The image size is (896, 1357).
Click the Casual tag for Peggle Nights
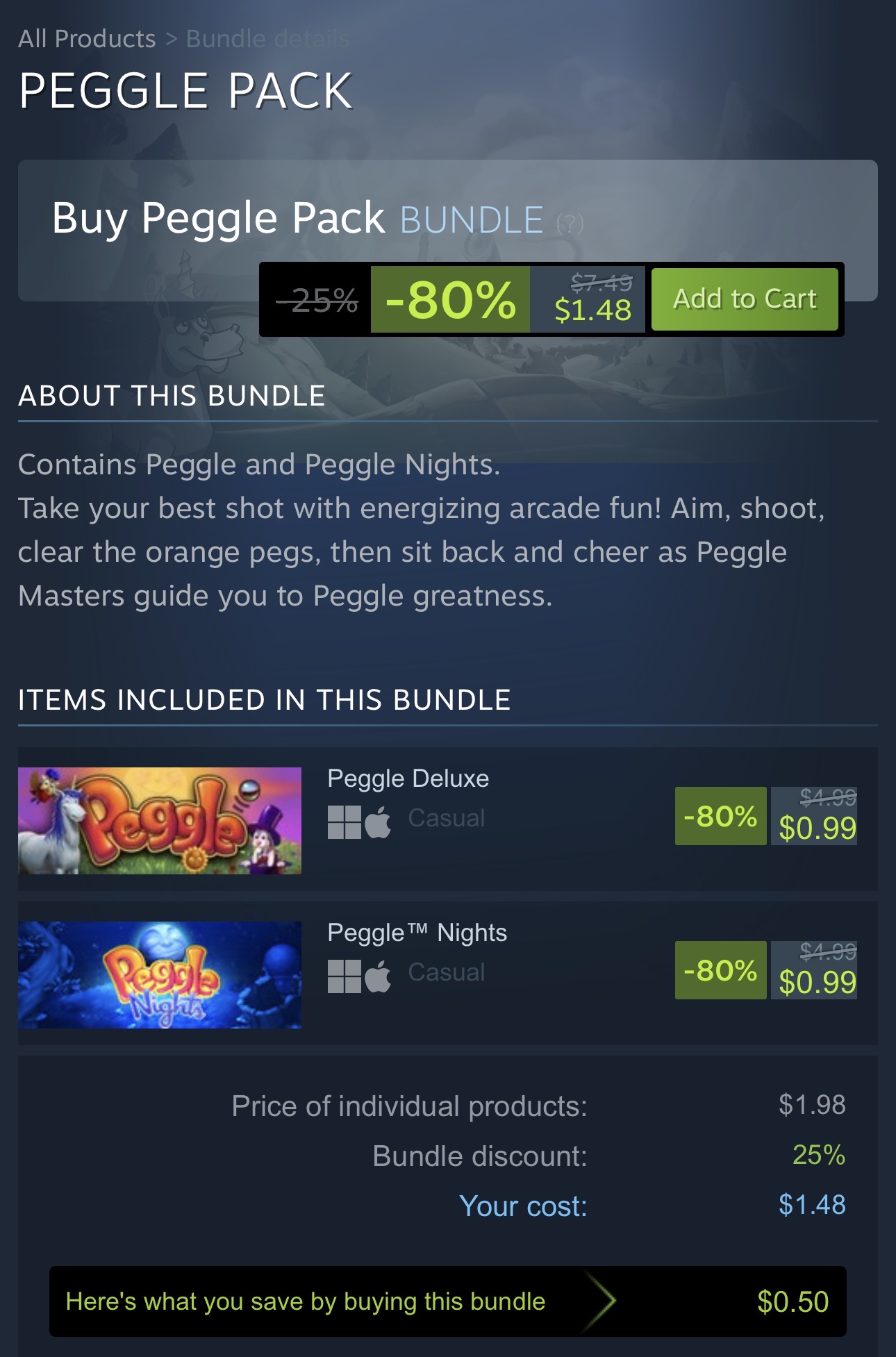coord(447,972)
